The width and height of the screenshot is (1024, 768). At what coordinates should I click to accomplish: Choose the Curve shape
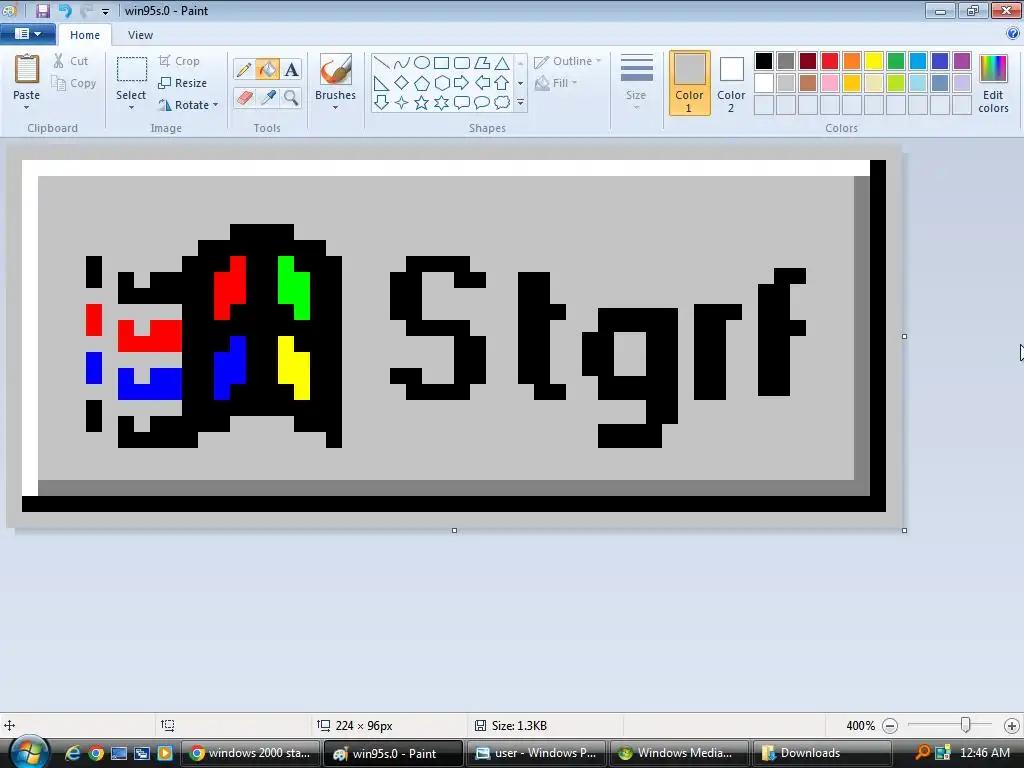(402, 63)
